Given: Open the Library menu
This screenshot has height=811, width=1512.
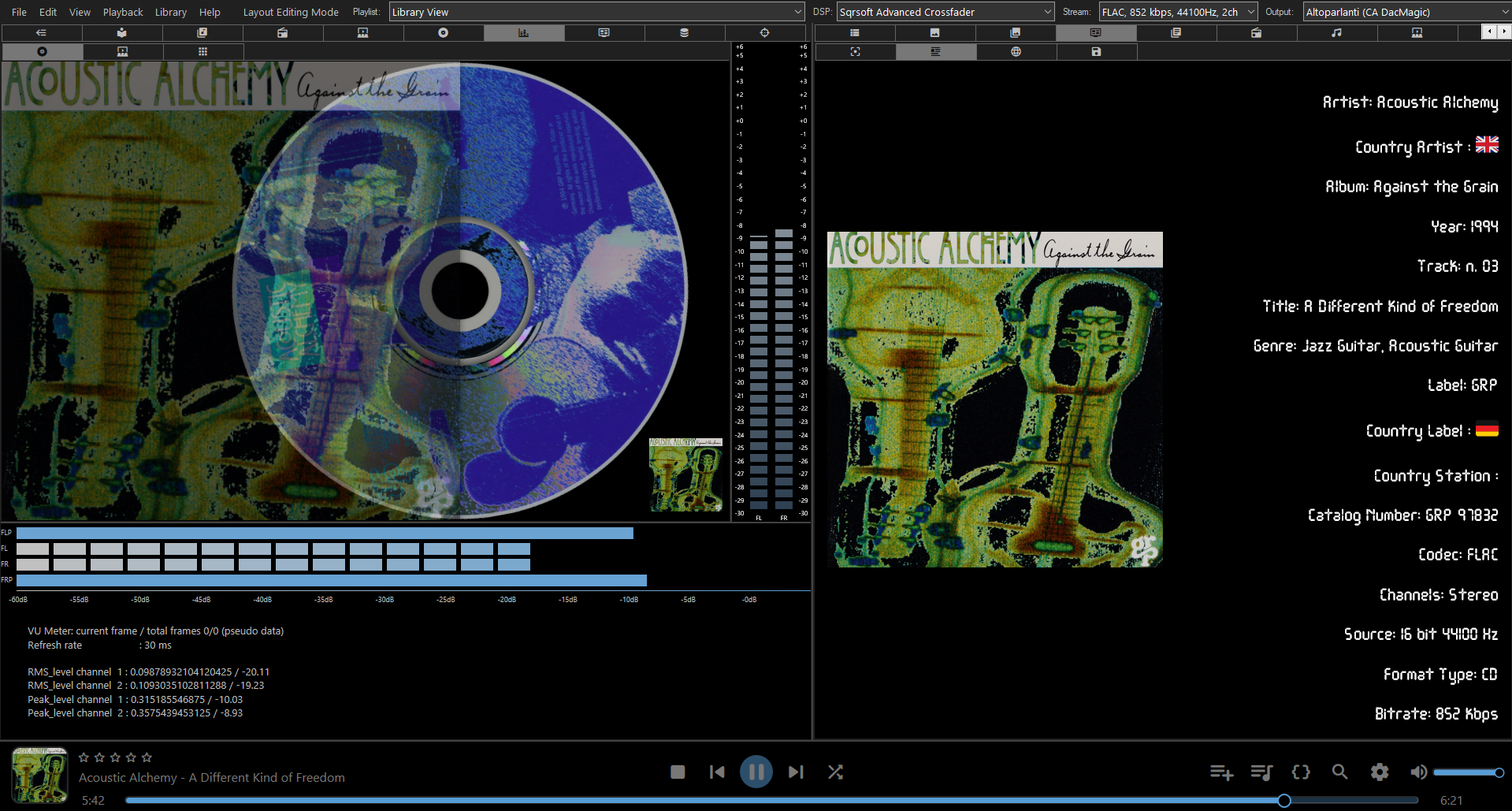Looking at the screenshot, I should (171, 12).
